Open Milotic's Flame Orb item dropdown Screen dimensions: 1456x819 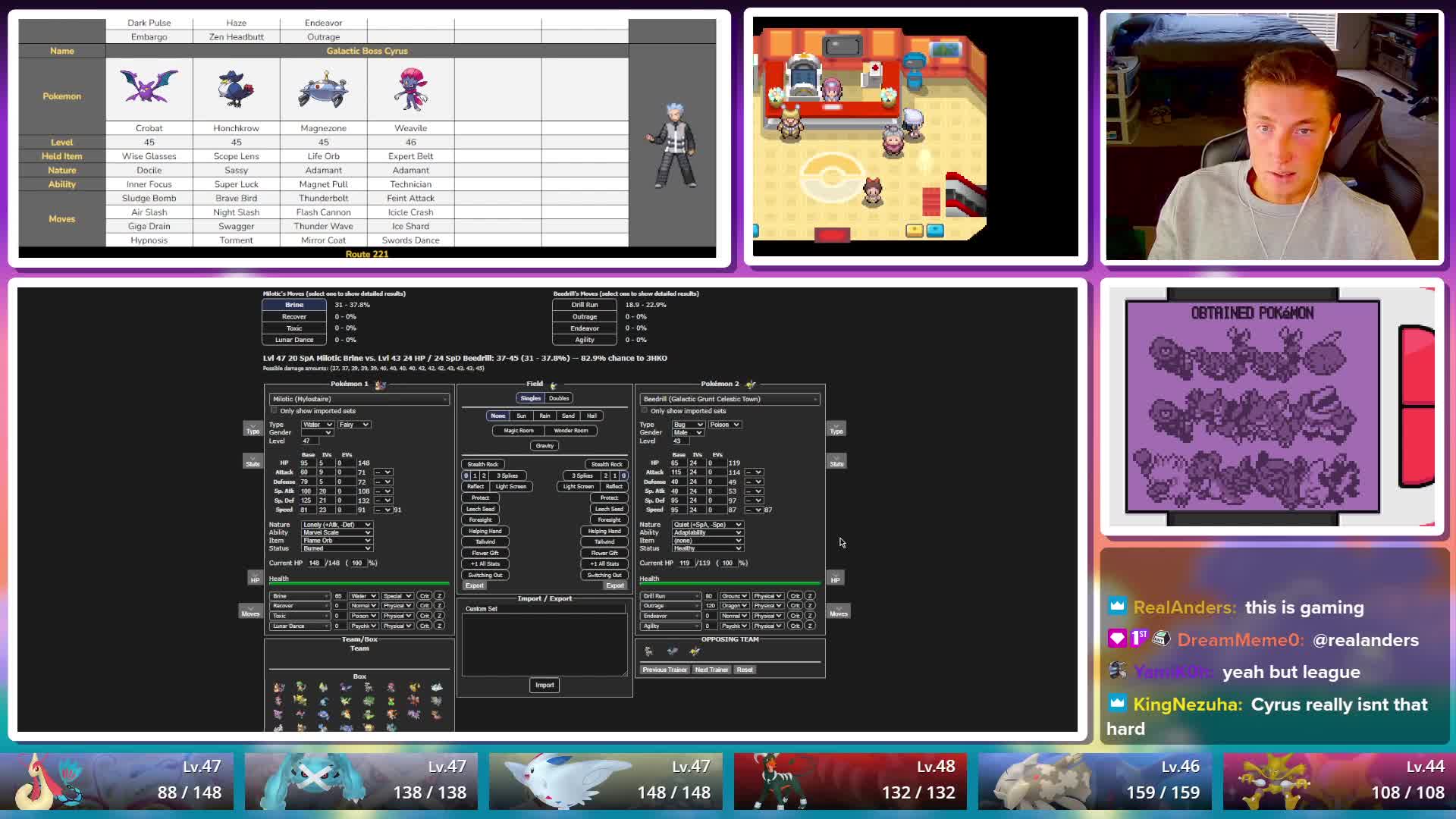click(x=336, y=541)
